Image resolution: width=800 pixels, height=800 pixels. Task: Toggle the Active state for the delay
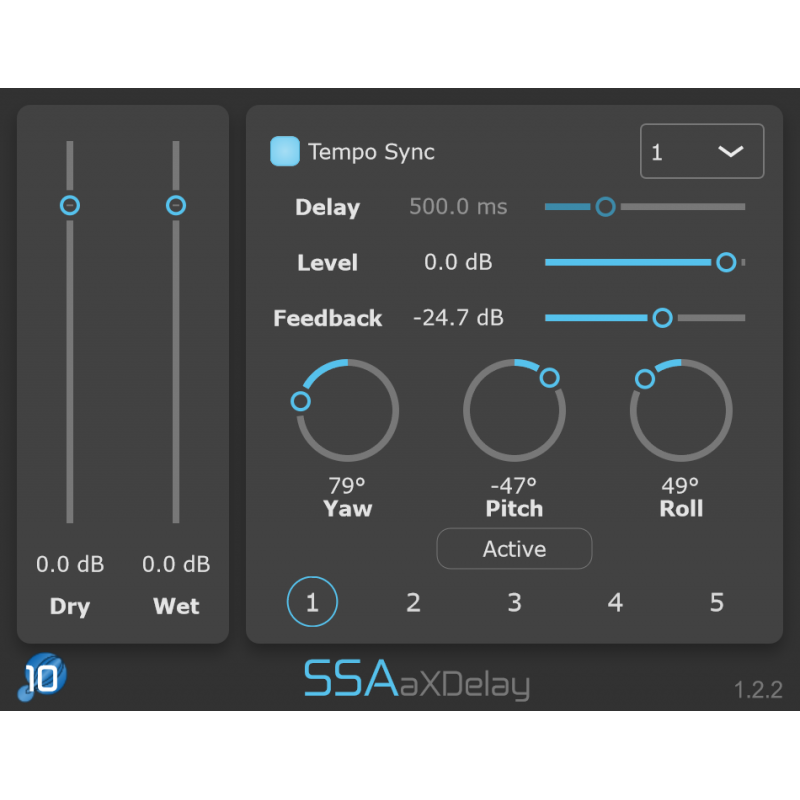(514, 548)
